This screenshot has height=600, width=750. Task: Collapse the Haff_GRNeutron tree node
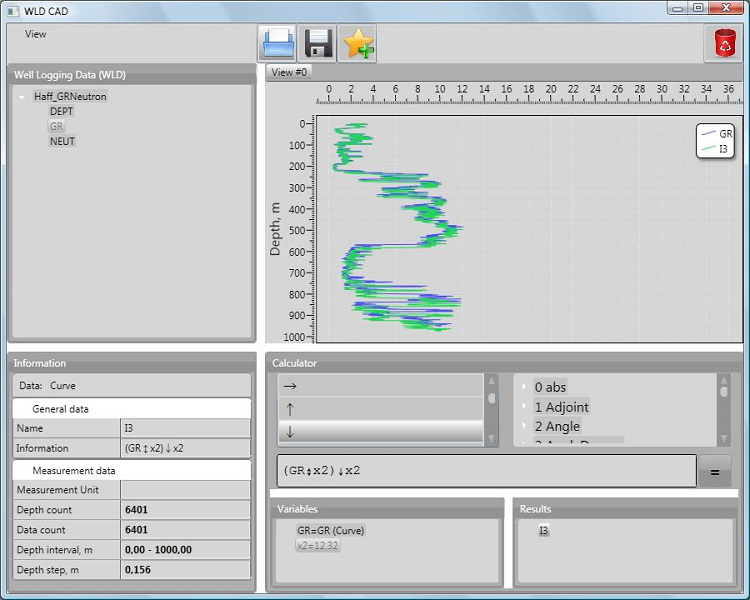click(22, 97)
